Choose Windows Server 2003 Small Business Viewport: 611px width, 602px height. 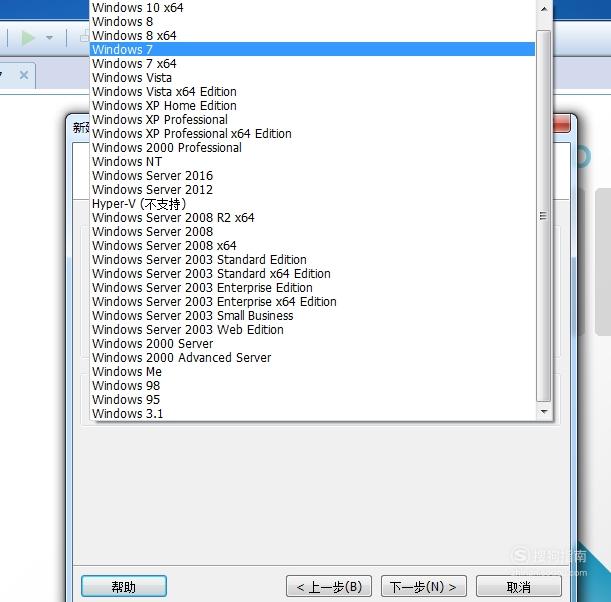click(x=313, y=316)
